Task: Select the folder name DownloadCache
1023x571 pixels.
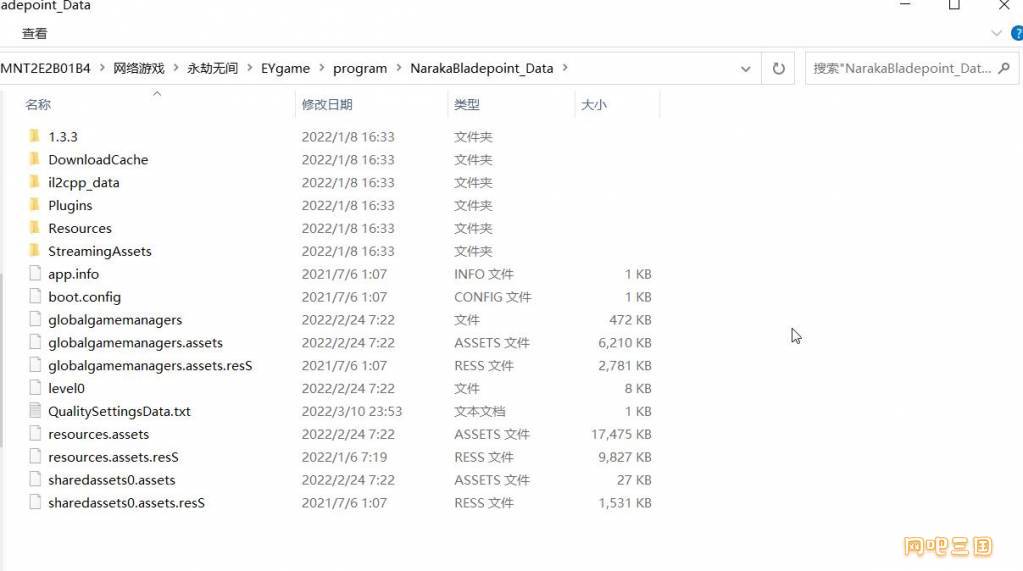Action: point(98,159)
